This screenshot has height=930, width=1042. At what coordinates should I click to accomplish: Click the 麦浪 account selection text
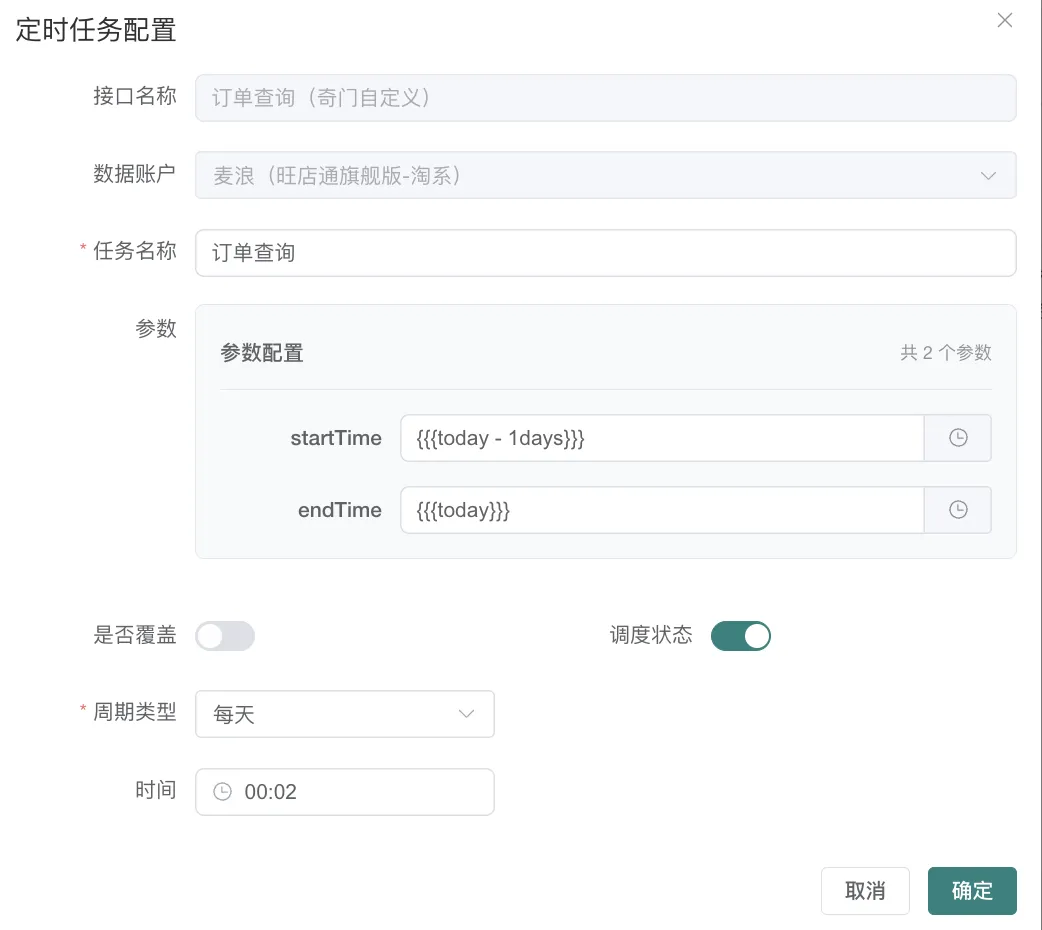(x=337, y=176)
